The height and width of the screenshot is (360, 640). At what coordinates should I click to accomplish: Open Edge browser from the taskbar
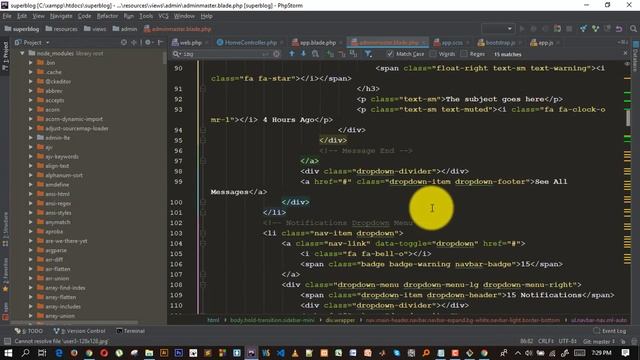59,353
